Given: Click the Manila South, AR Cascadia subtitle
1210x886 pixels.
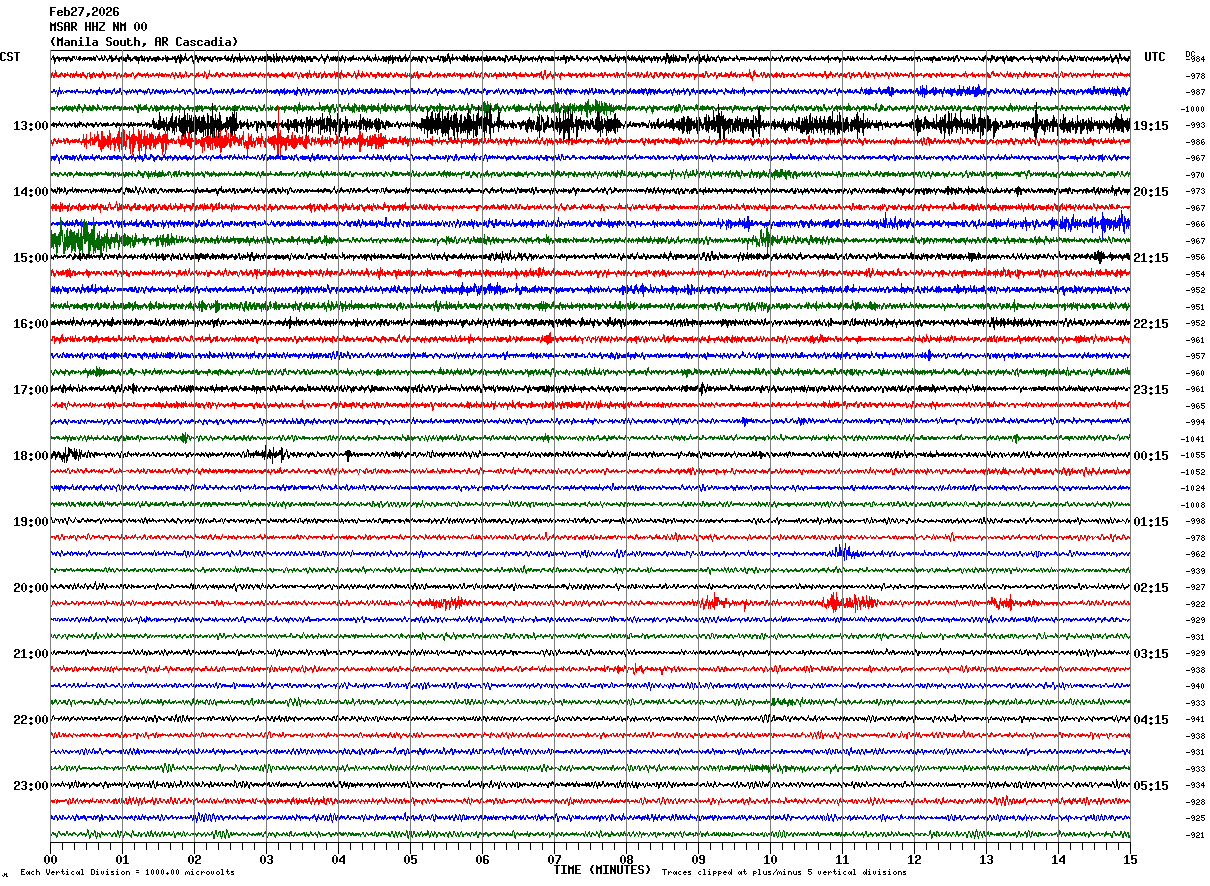Looking at the screenshot, I should tap(144, 42).
